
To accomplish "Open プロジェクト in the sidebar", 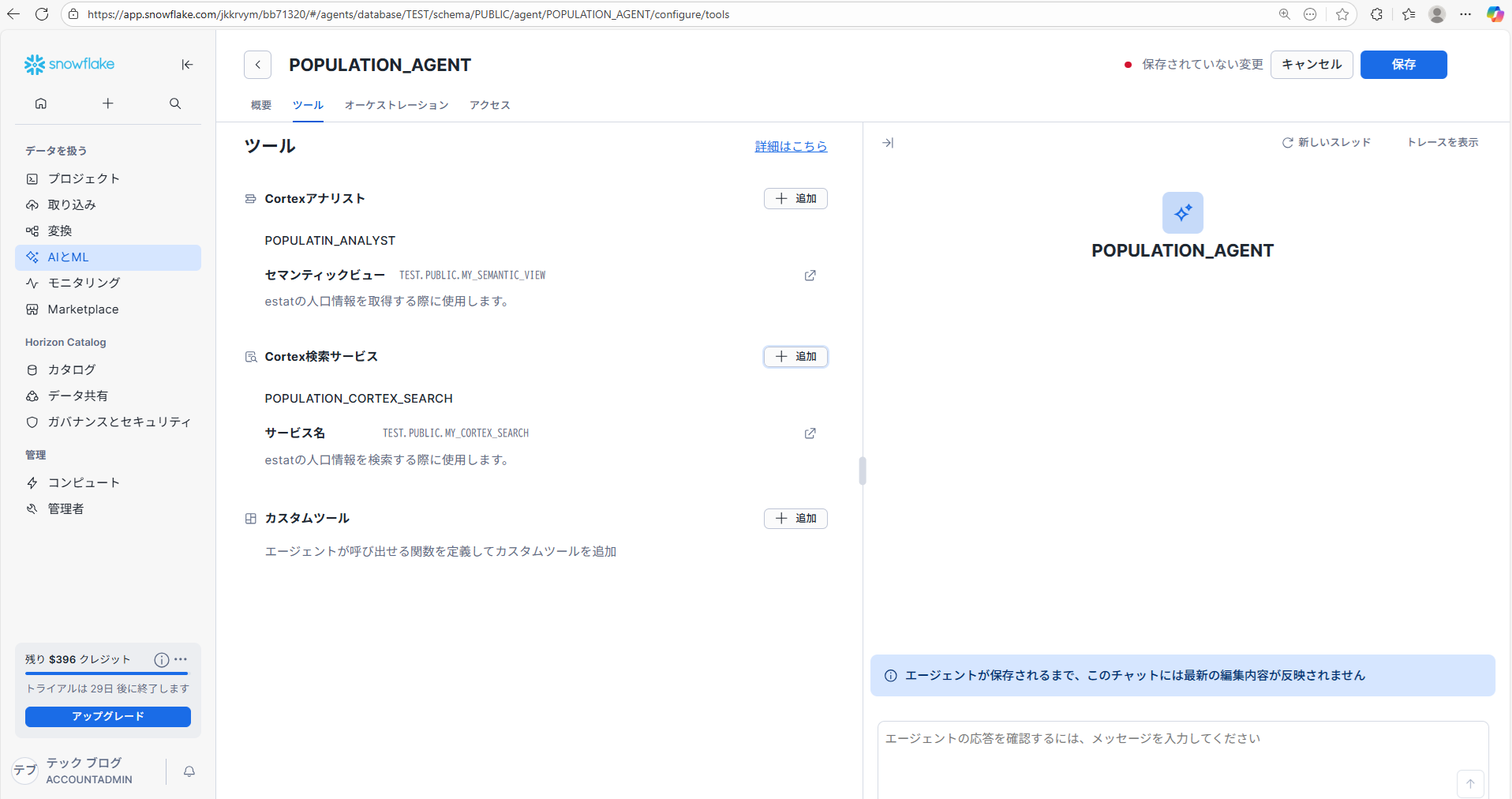I will (x=108, y=178).
